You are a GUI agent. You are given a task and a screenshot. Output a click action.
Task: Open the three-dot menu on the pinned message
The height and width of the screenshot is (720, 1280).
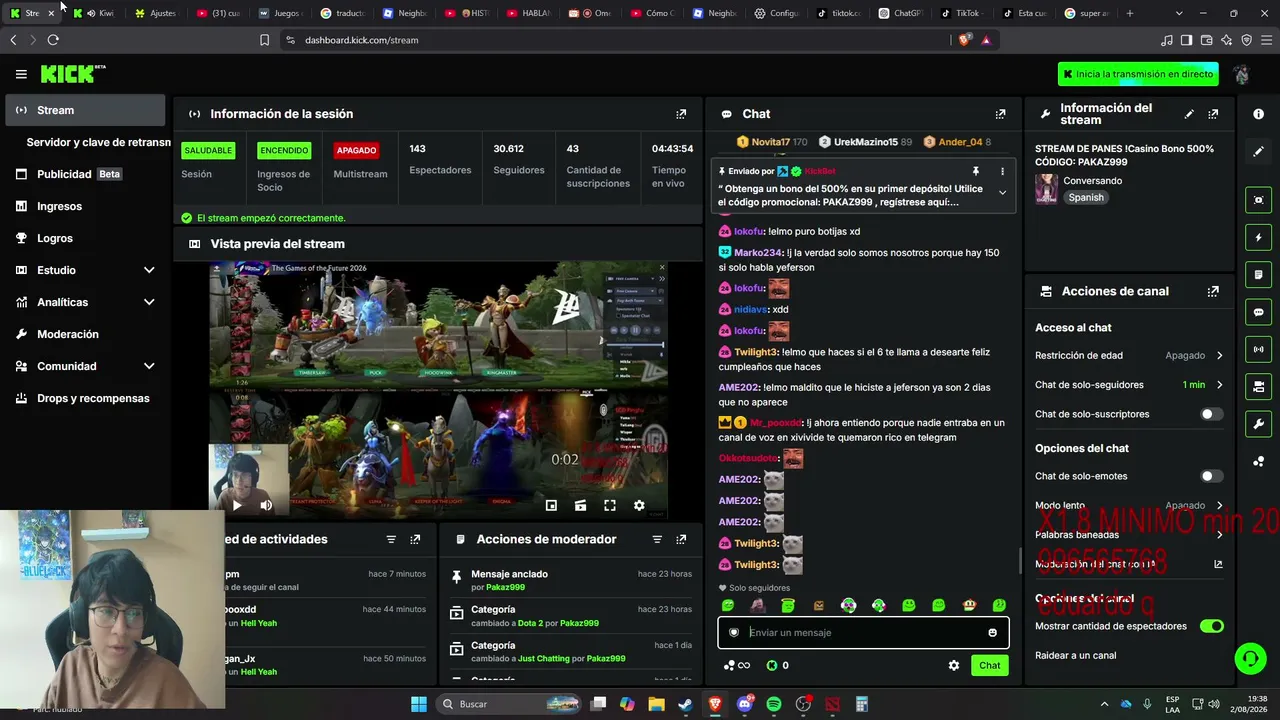coord(1002,171)
